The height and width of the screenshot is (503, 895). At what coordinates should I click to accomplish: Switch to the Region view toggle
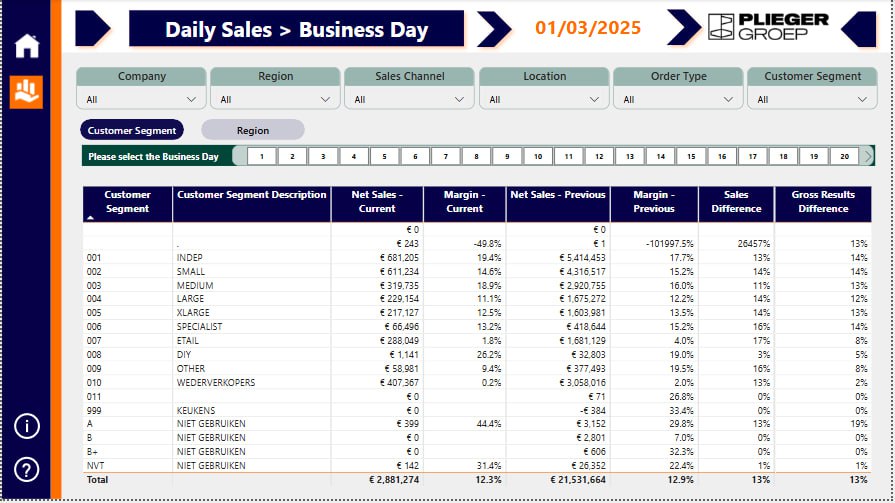(252, 130)
